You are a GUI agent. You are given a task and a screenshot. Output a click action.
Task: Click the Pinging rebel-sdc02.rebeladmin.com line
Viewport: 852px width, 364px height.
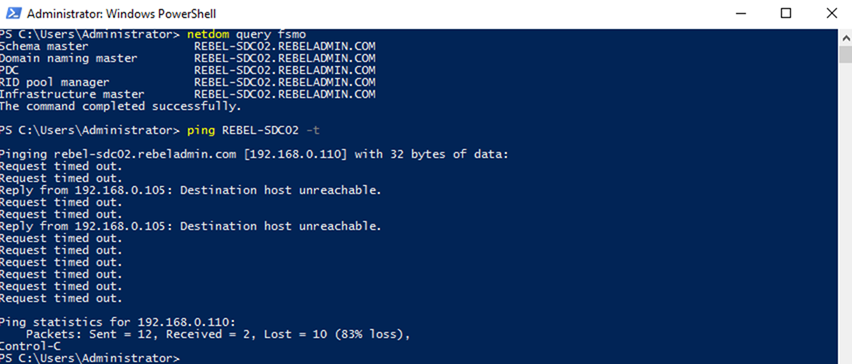[254, 154]
